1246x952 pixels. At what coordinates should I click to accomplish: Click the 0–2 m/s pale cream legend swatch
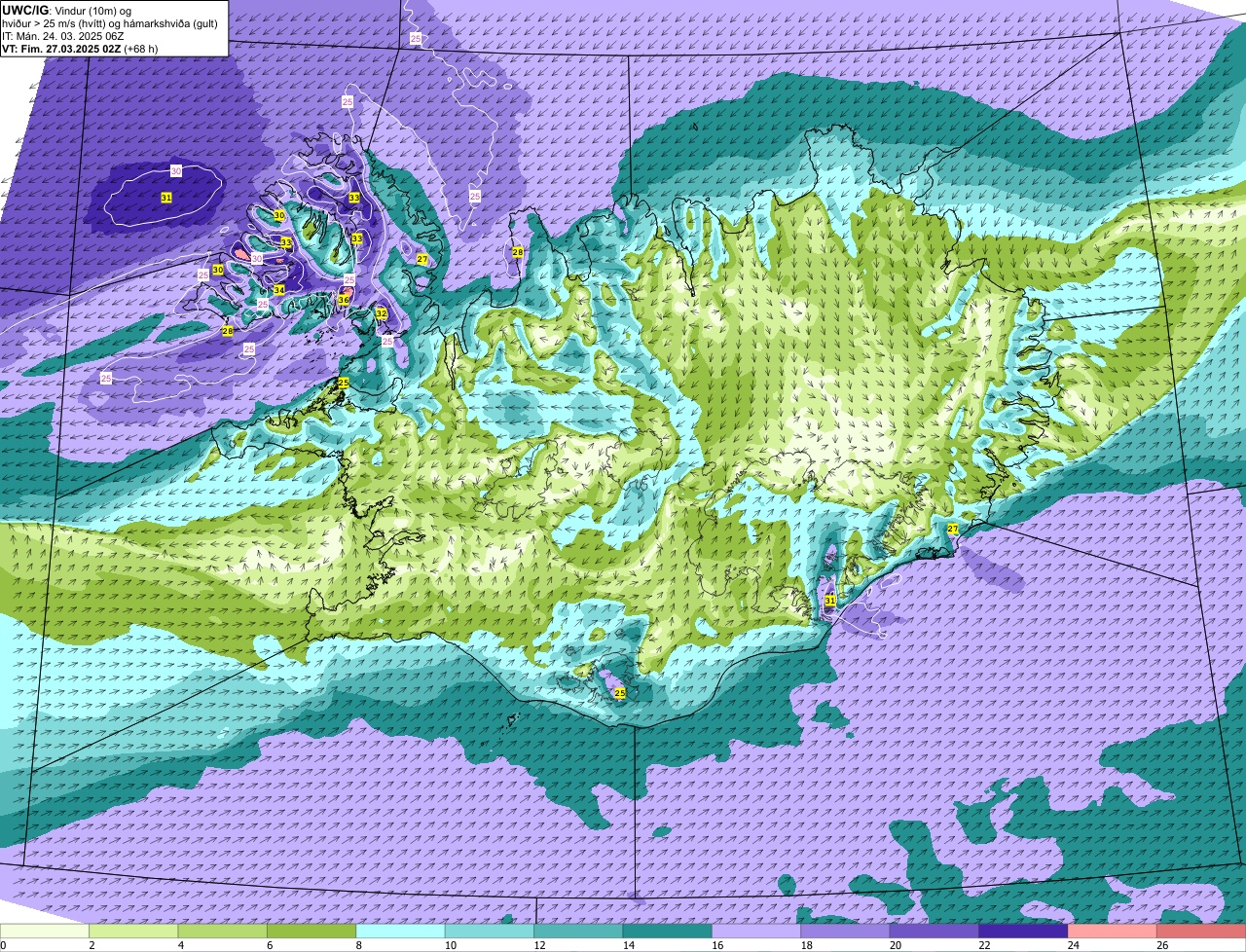(x=45, y=931)
